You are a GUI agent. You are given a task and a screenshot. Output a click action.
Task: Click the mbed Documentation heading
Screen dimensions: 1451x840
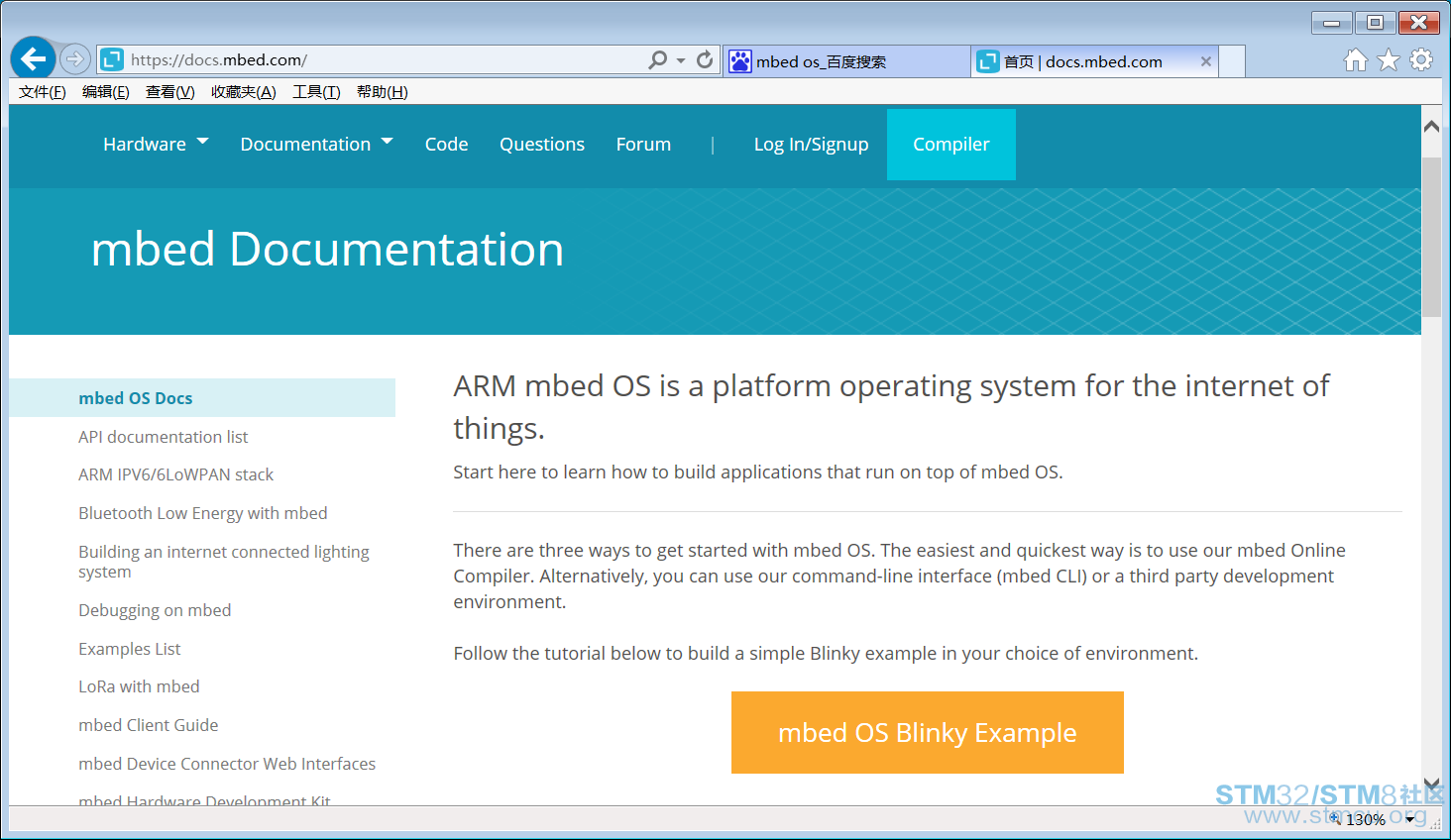point(327,249)
